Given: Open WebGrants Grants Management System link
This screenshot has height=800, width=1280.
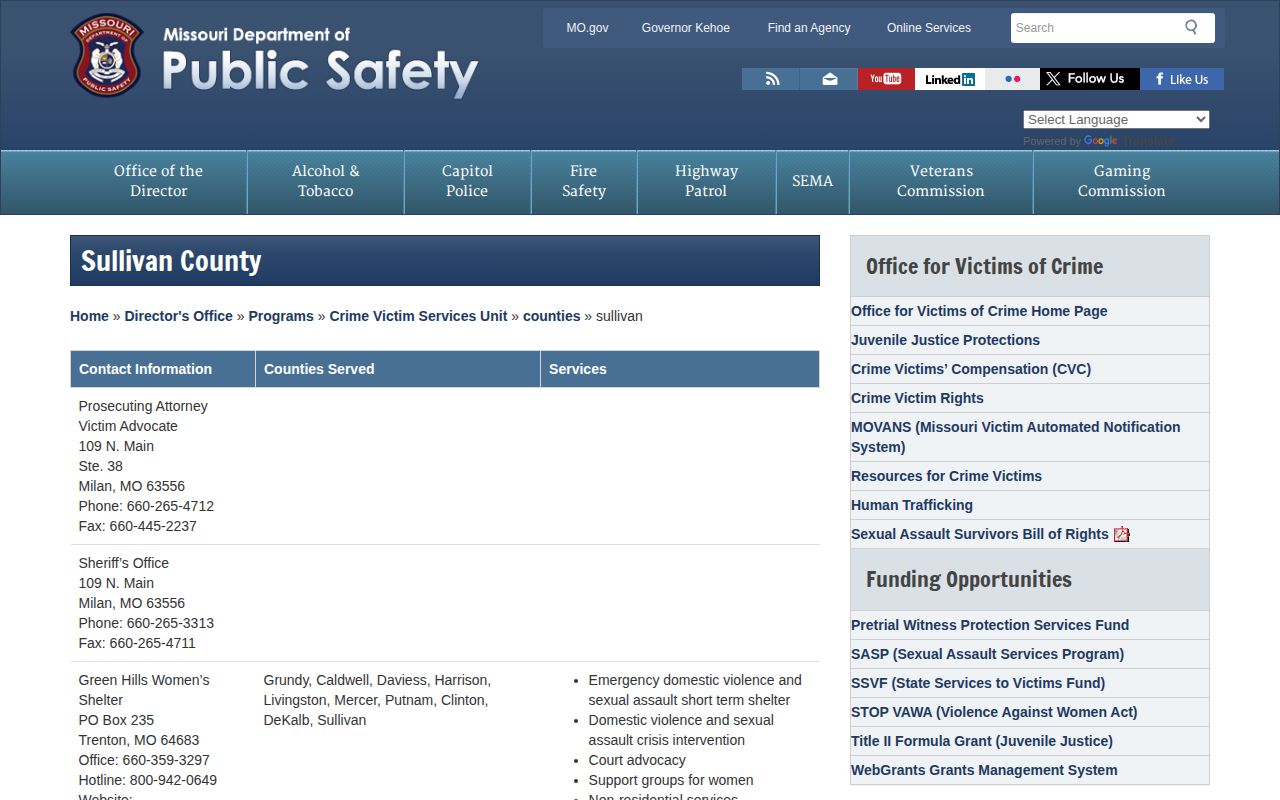Looking at the screenshot, I should 984,770.
